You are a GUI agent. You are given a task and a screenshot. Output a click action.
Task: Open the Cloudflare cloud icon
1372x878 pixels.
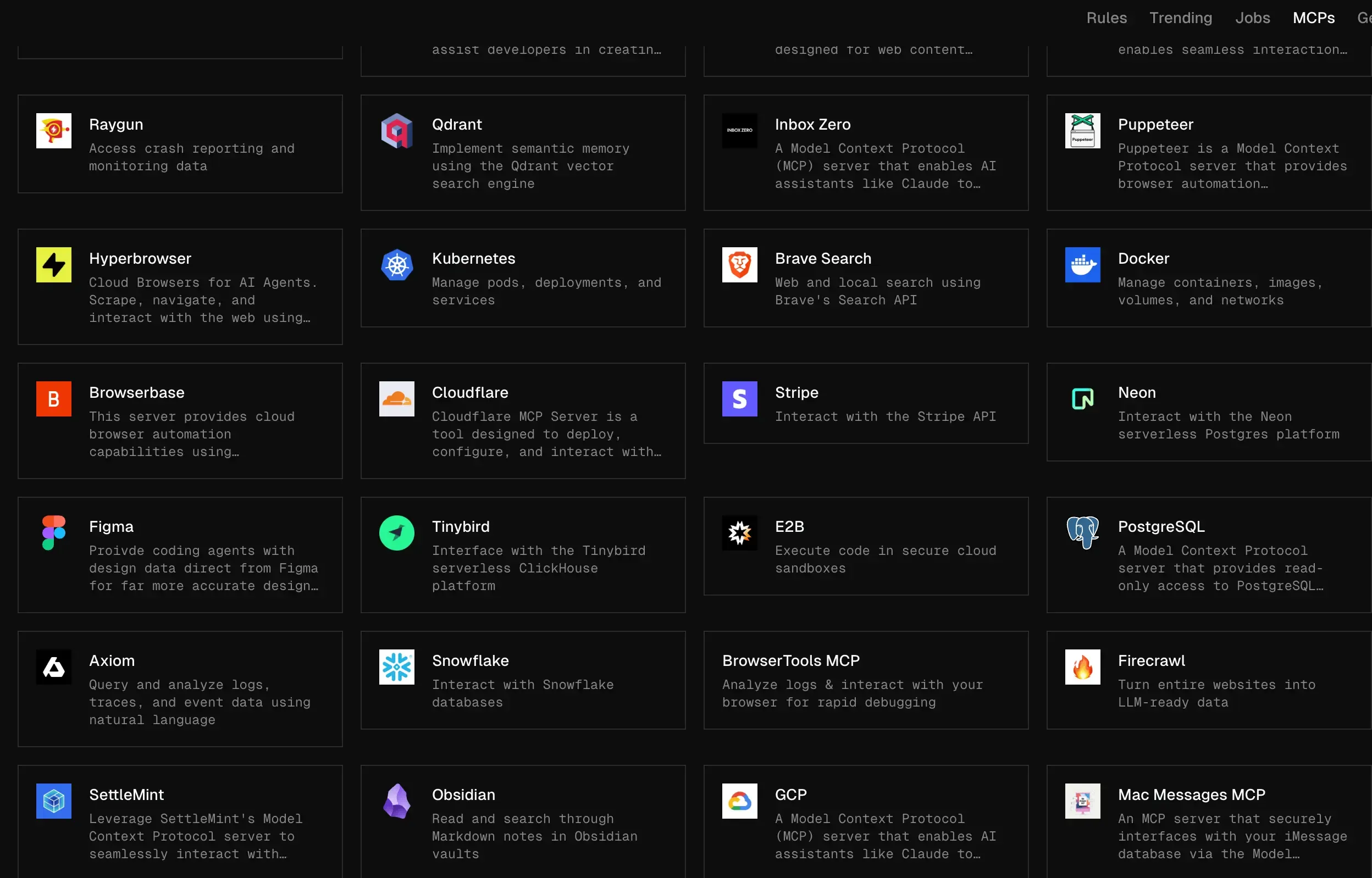click(x=396, y=398)
